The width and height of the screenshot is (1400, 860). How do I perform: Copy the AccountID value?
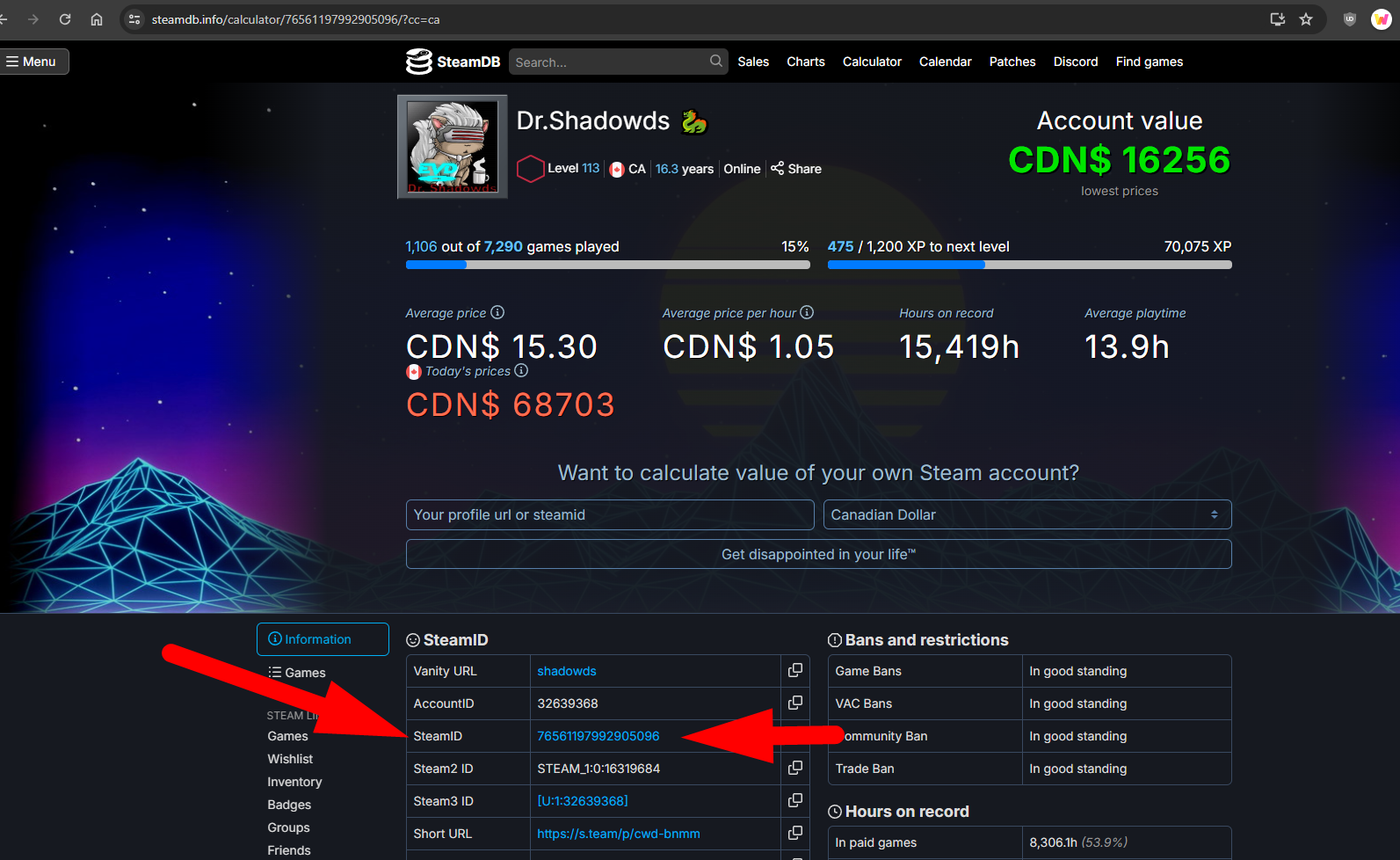(795, 703)
